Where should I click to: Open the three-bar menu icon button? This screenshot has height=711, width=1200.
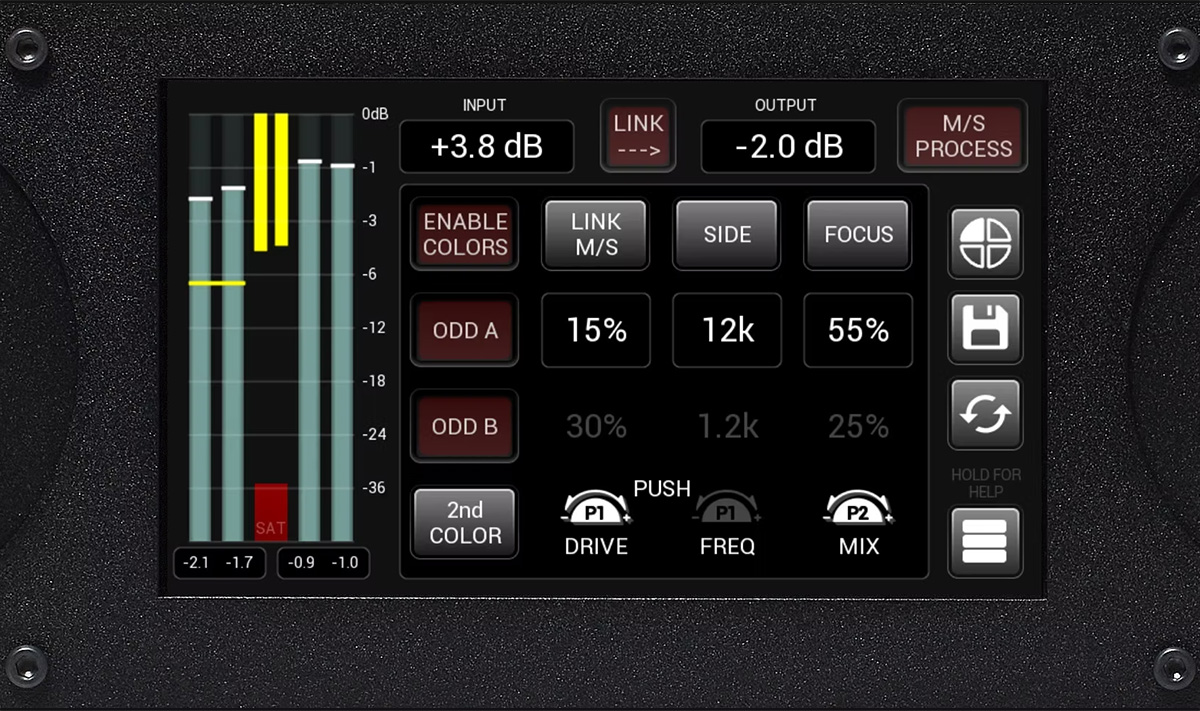[985, 541]
